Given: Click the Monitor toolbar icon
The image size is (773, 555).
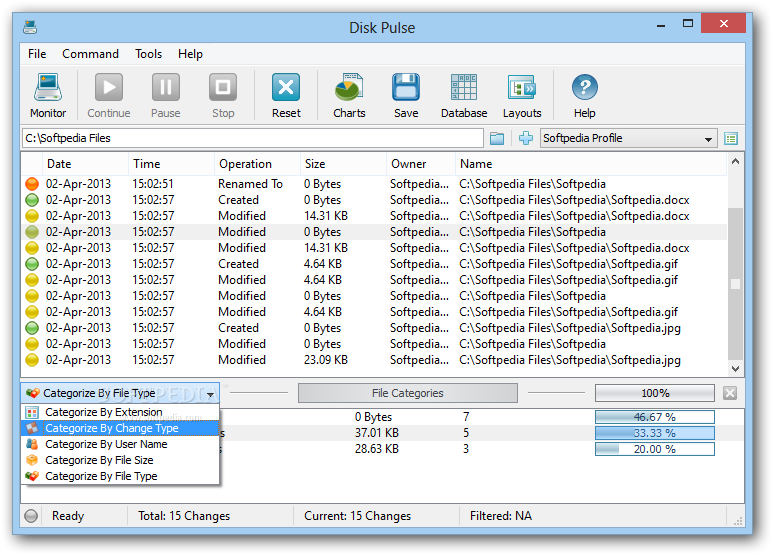Looking at the screenshot, I should 48,95.
